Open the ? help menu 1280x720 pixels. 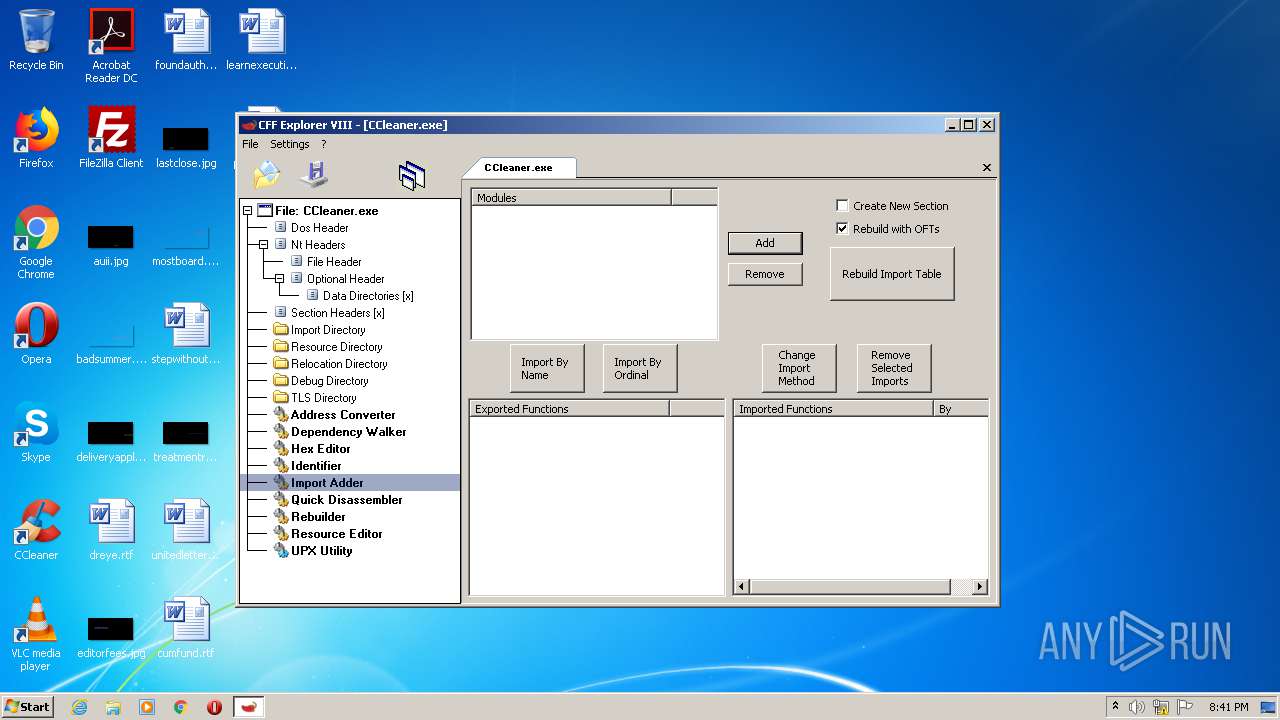pyautogui.click(x=324, y=144)
